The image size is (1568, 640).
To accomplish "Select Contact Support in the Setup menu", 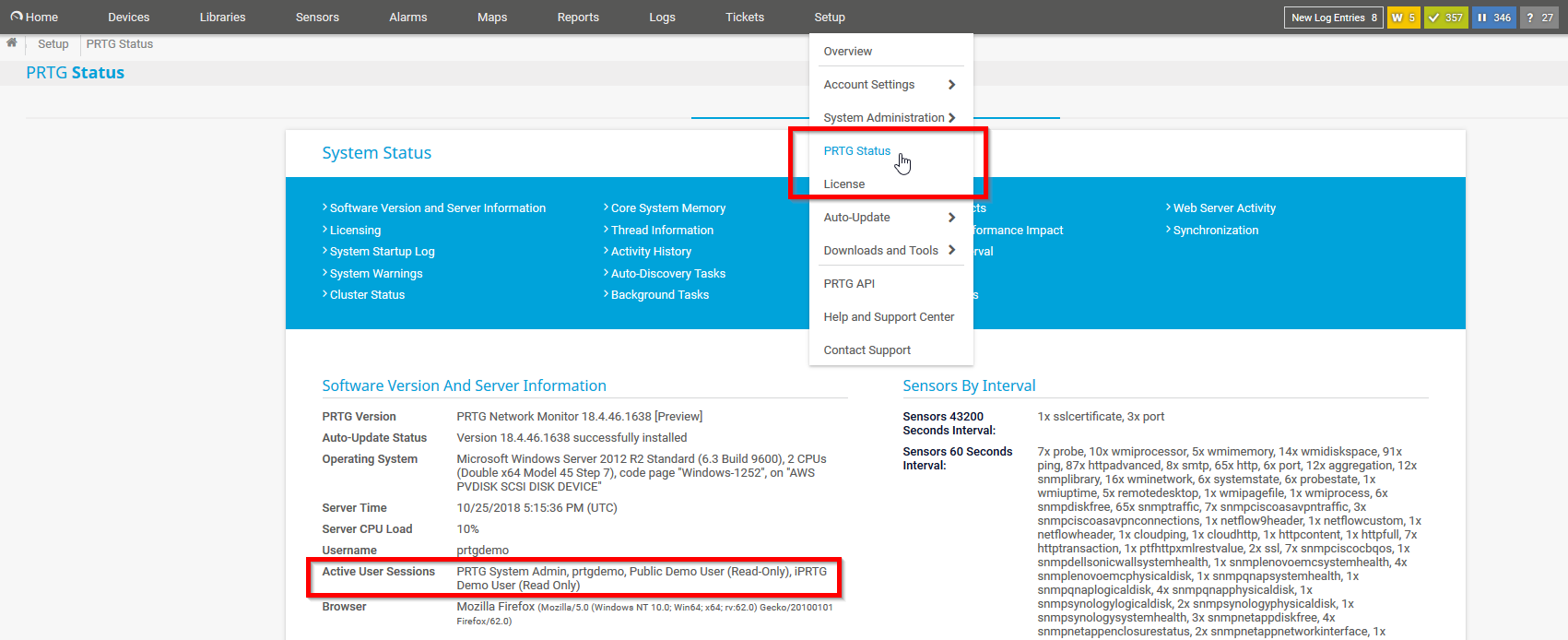I will (867, 350).
